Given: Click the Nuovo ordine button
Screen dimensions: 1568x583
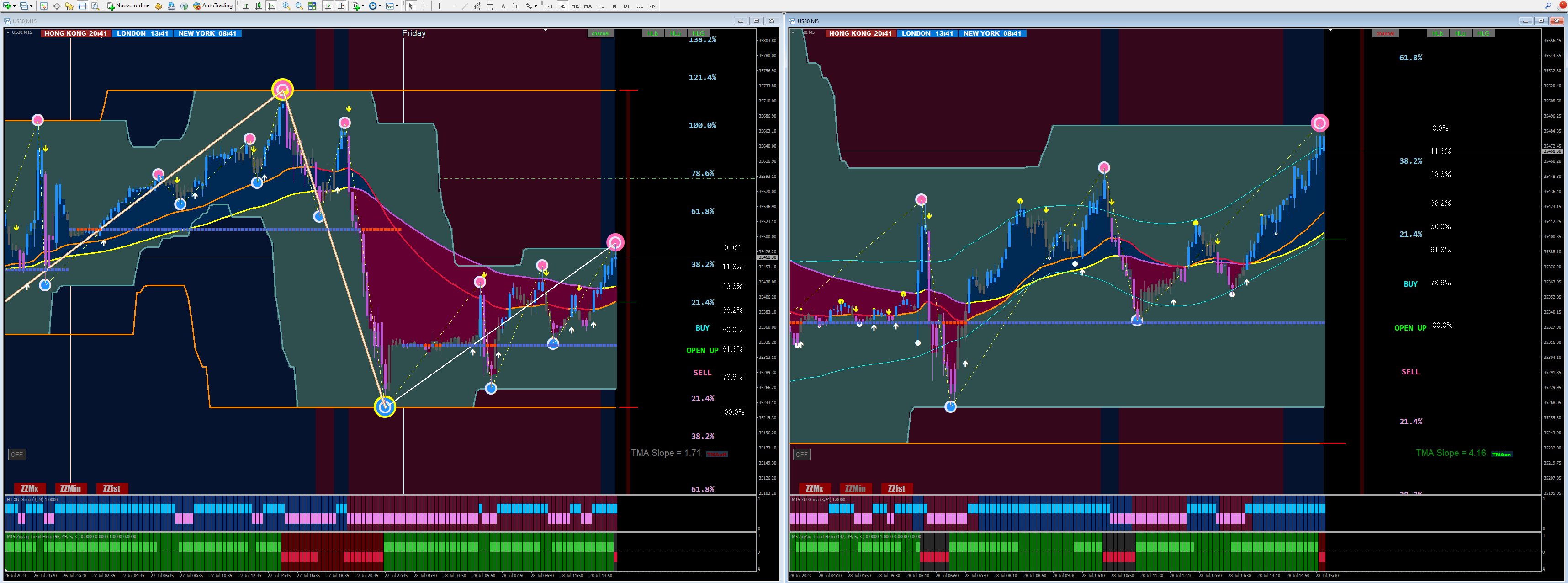Looking at the screenshot, I should tap(128, 5).
